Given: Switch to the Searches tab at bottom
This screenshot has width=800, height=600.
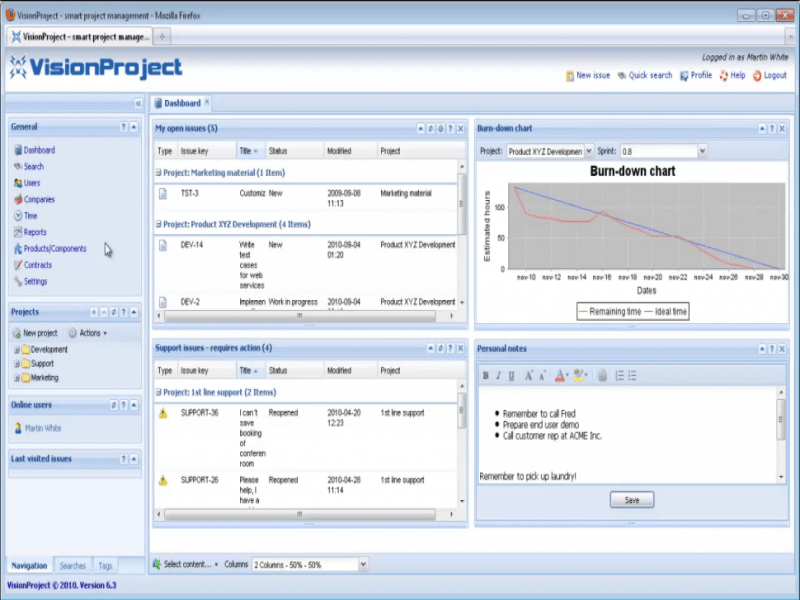Looking at the screenshot, I should click(72, 566).
